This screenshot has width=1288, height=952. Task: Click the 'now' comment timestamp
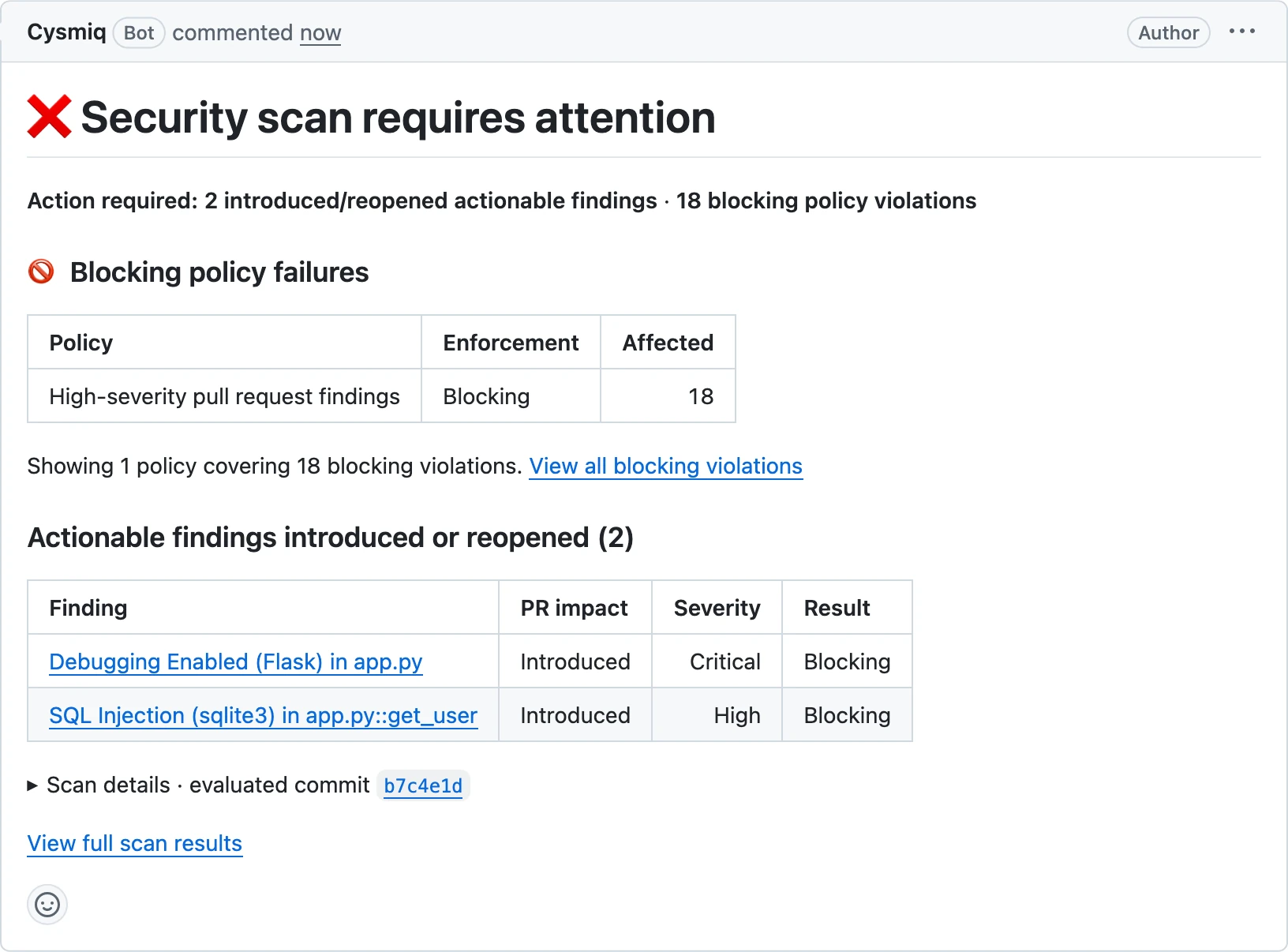[x=320, y=32]
